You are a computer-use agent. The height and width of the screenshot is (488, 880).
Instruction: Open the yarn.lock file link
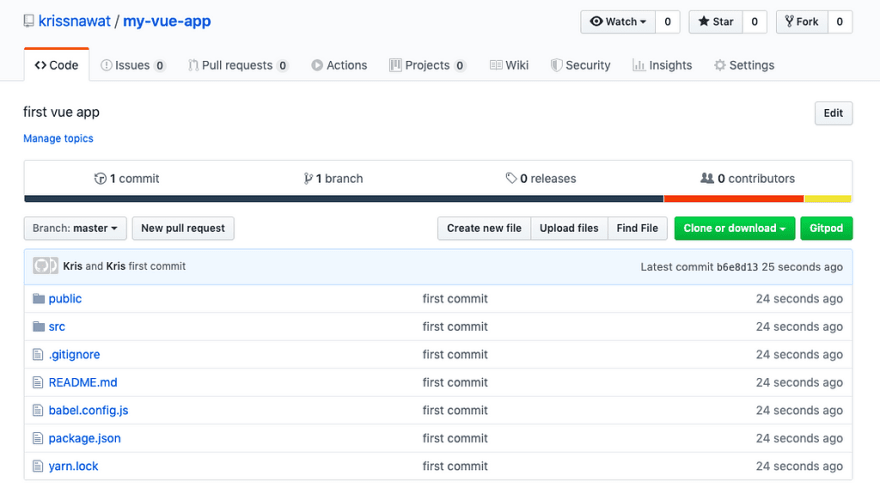[x=74, y=466]
